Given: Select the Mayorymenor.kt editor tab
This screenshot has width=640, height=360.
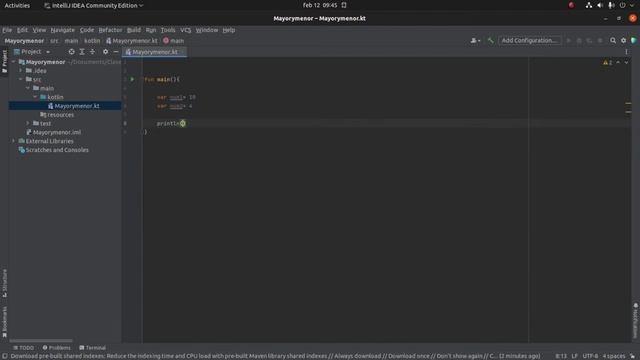Looking at the screenshot, I should [x=154, y=52].
